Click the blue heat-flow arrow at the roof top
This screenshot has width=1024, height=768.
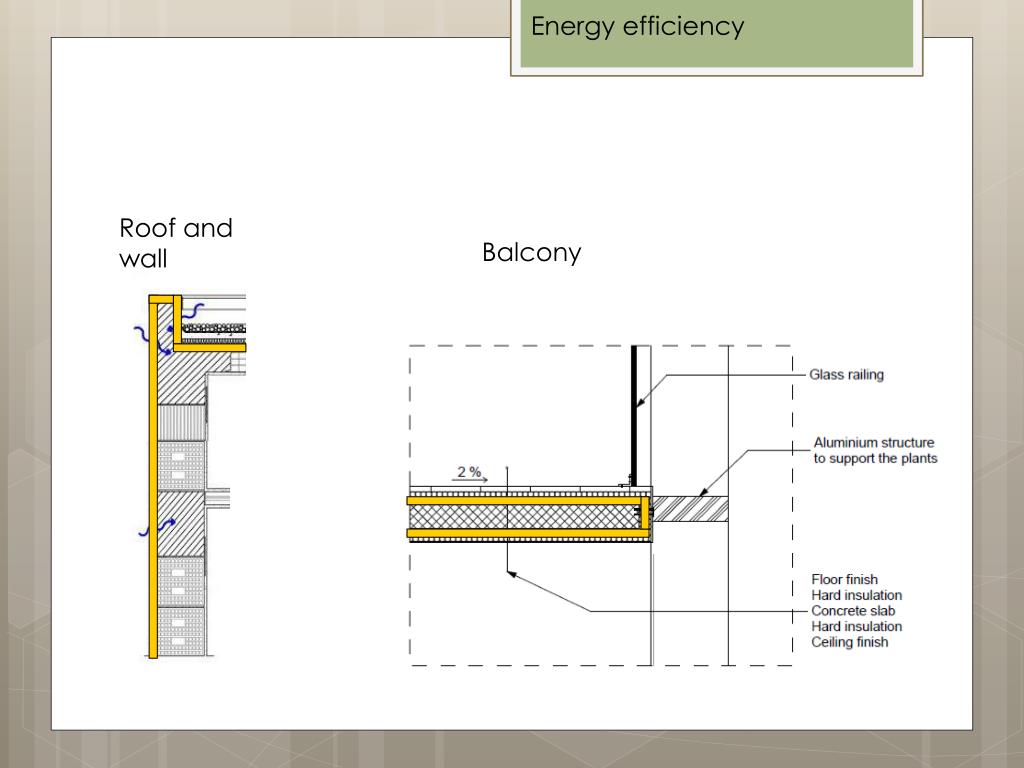click(194, 311)
